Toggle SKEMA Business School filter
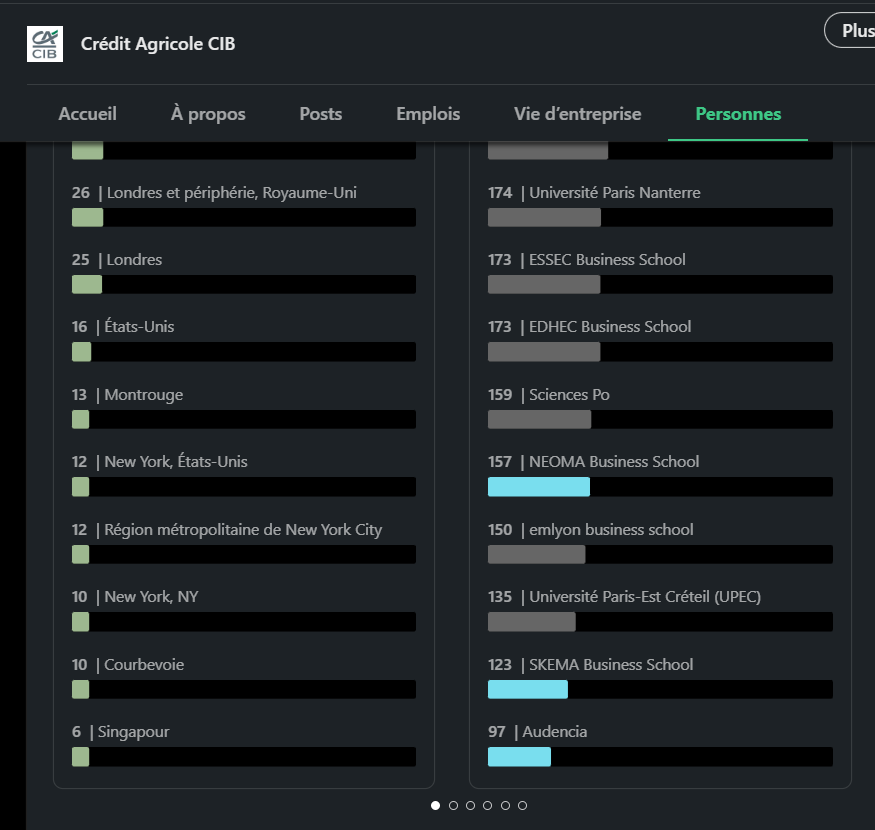Image resolution: width=875 pixels, height=830 pixels. 660,678
